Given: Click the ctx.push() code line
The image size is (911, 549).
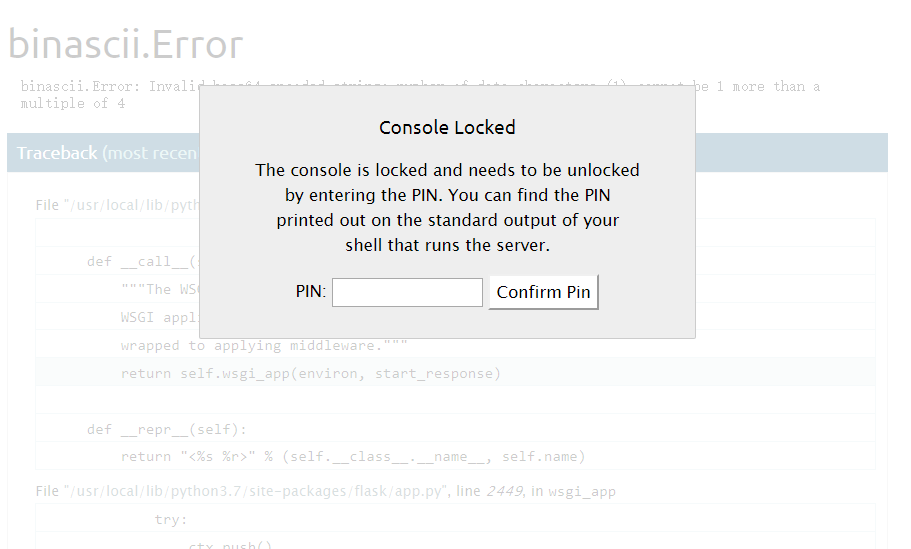Looking at the screenshot, I should pyautogui.click(x=456, y=543).
